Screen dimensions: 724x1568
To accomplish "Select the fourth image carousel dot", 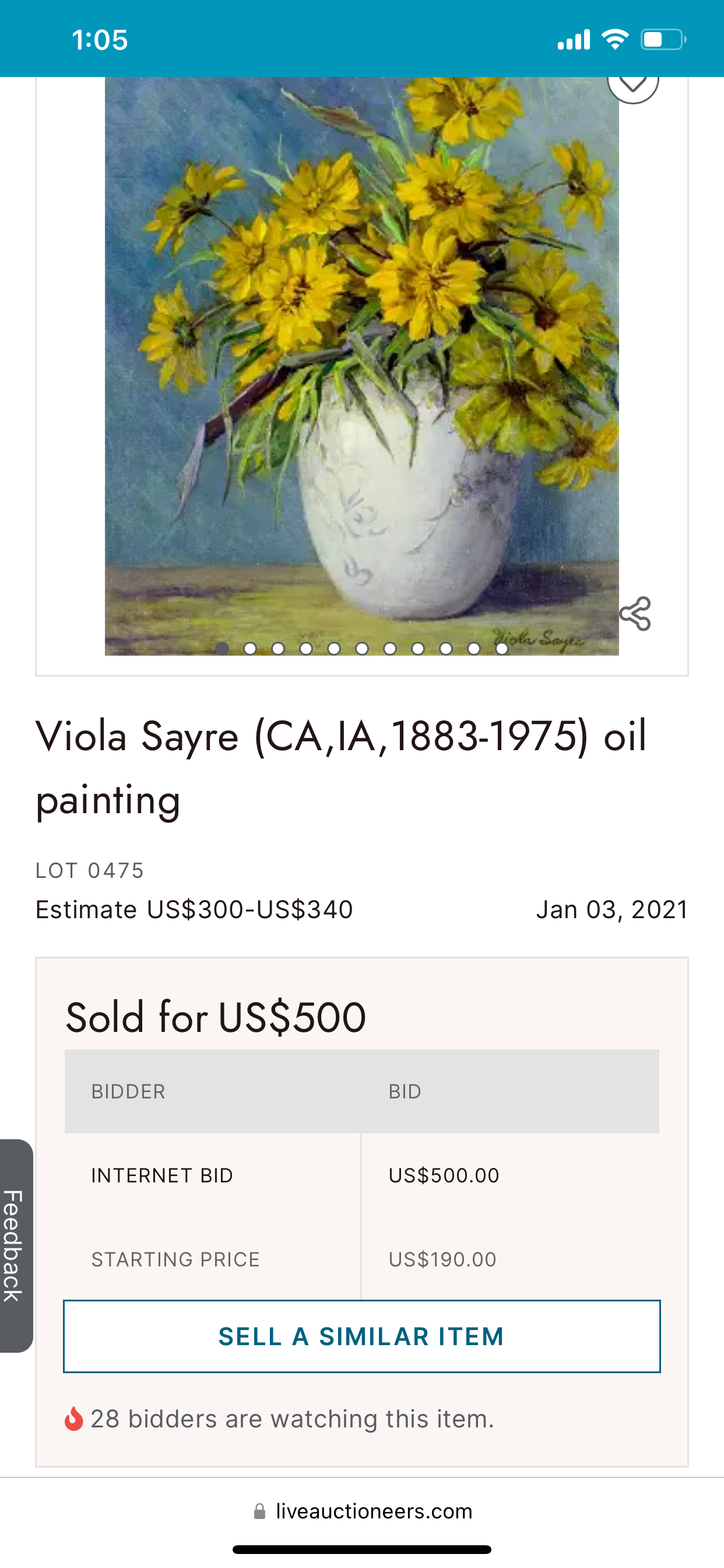I will (x=306, y=648).
